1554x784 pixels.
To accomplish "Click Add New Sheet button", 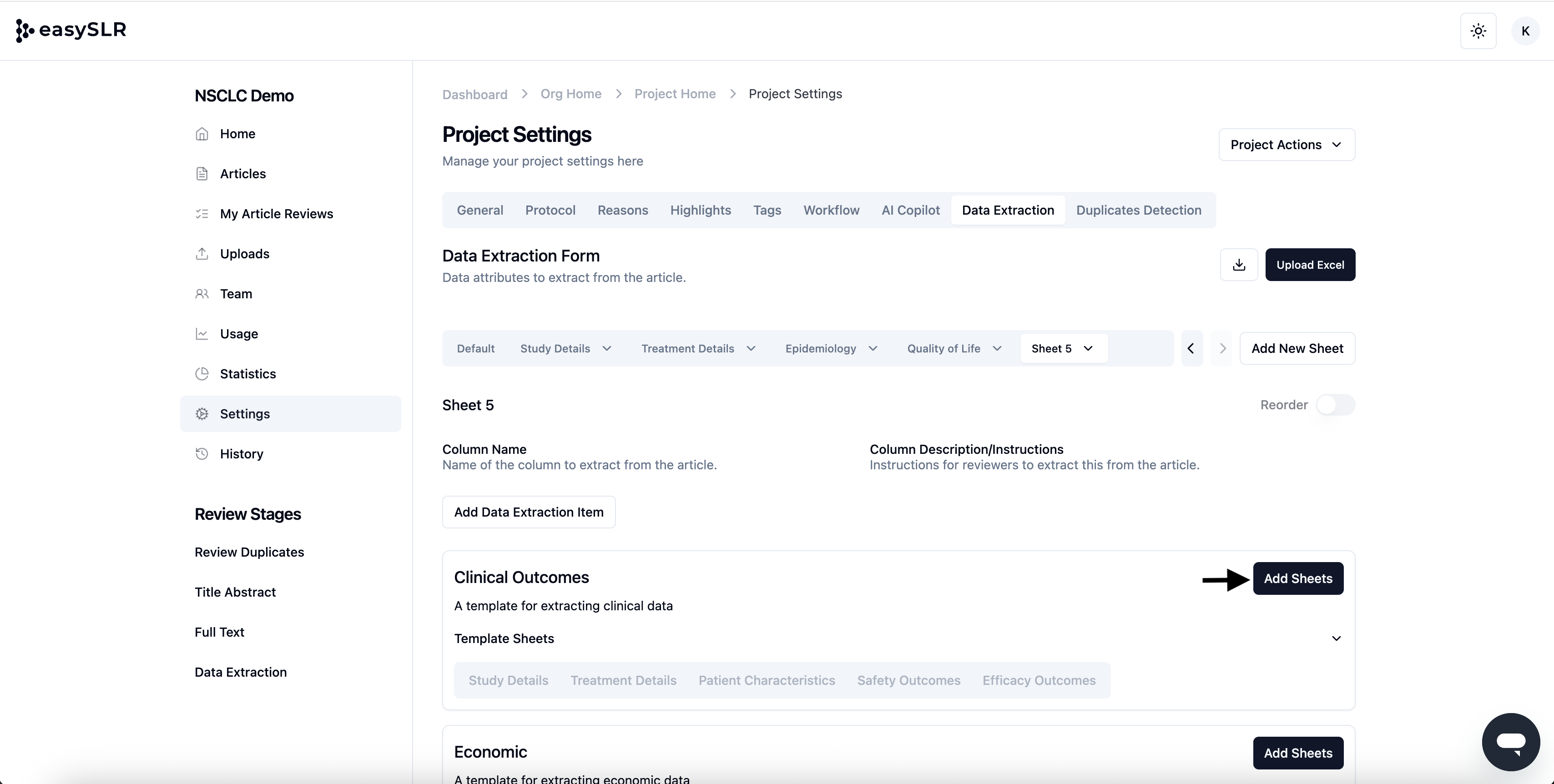I will [1297, 349].
